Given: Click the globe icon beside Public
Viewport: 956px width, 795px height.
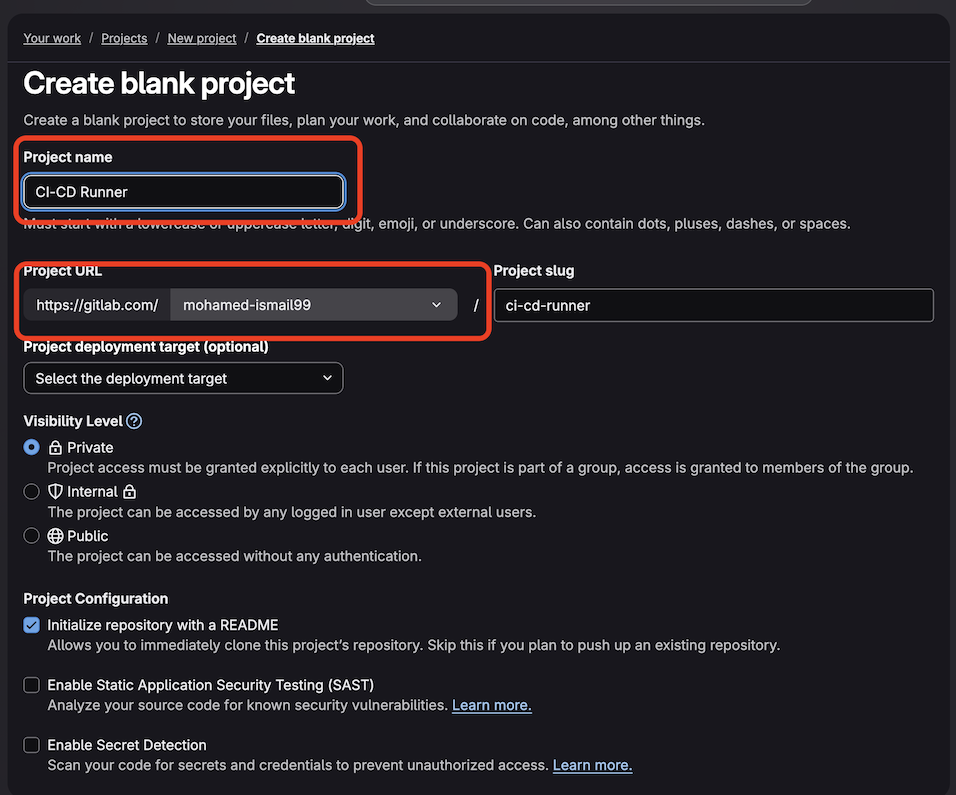Looking at the screenshot, I should tap(56, 535).
